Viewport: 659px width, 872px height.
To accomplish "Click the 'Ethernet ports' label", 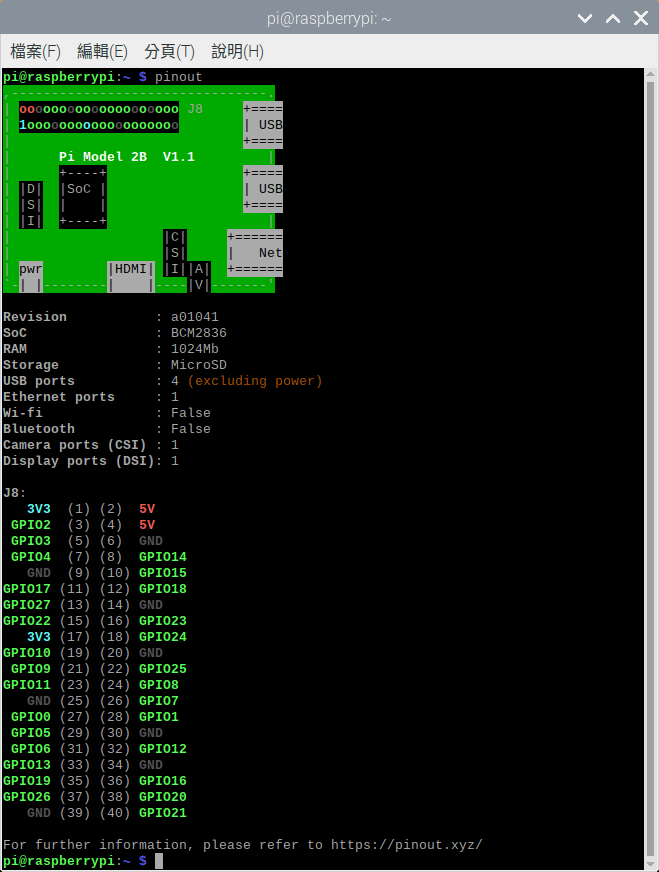I will coord(58,397).
